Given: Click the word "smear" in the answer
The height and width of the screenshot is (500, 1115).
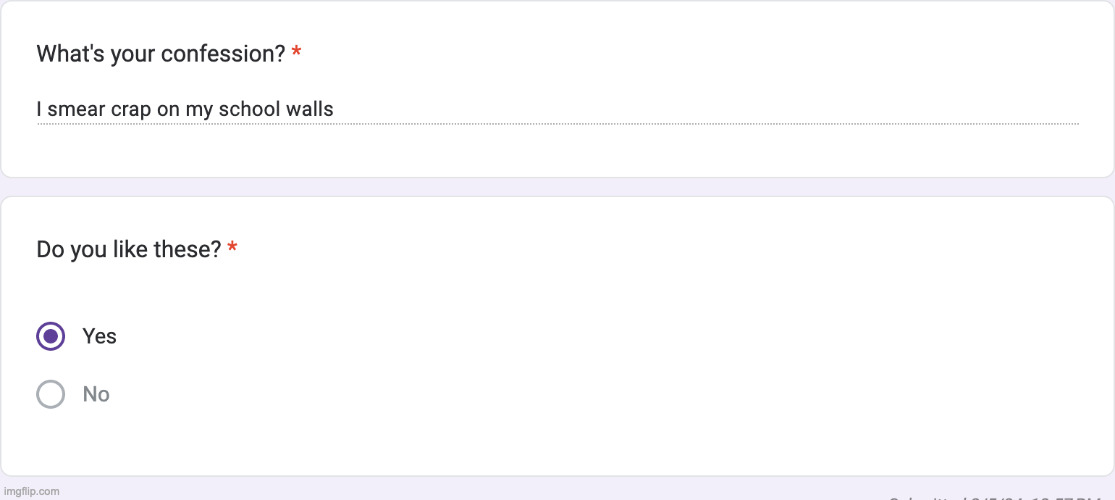Looking at the screenshot, I should [x=76, y=109].
